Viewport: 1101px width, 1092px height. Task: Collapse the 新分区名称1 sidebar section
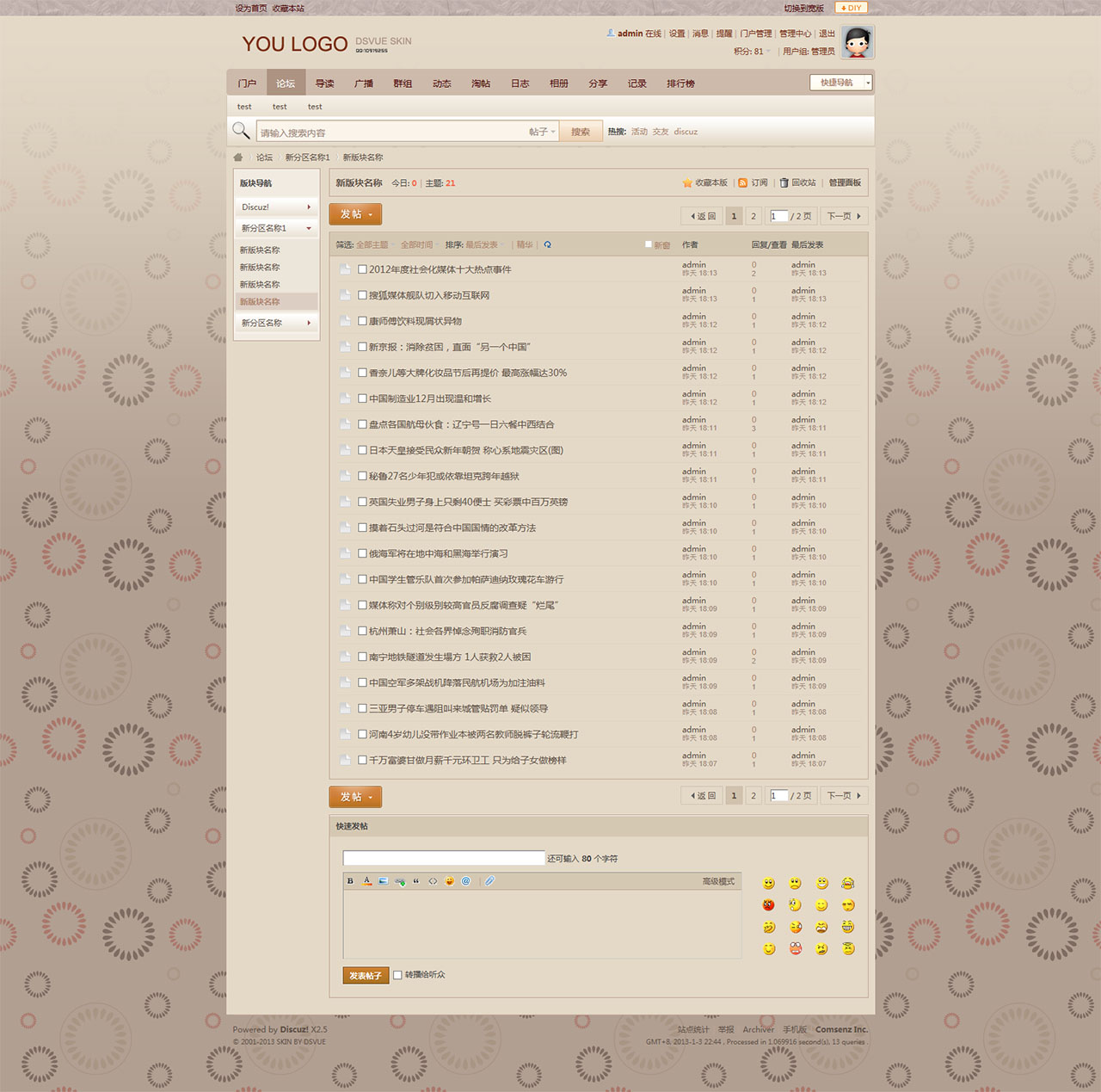pyautogui.click(x=276, y=228)
